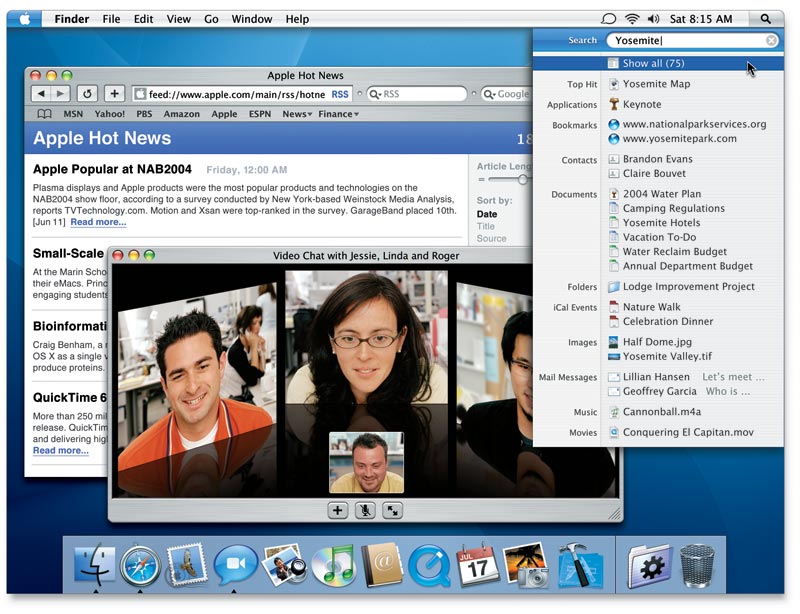Open the View menu
Viewport: 800px width, 614px height.
179,19
